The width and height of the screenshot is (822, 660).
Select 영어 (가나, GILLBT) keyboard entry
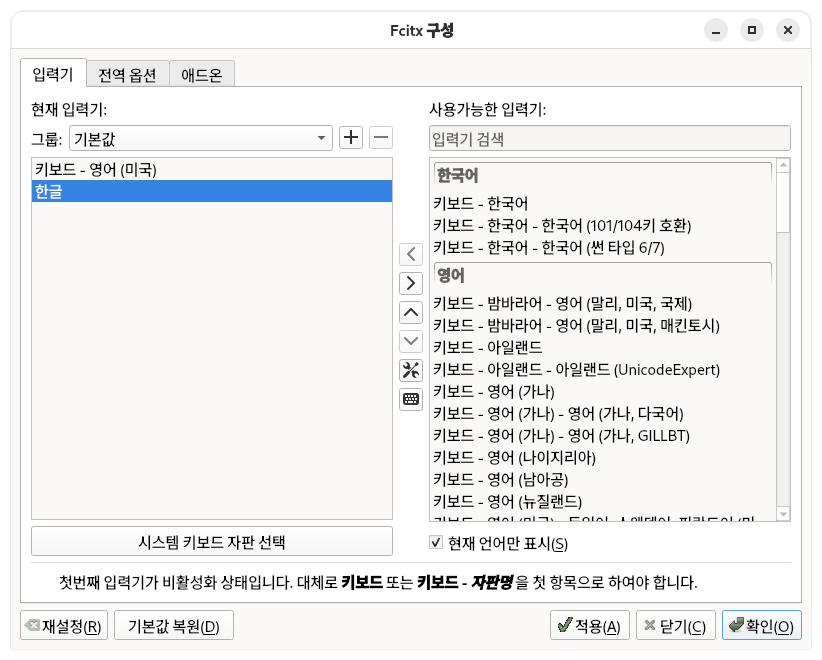[x=602, y=436]
